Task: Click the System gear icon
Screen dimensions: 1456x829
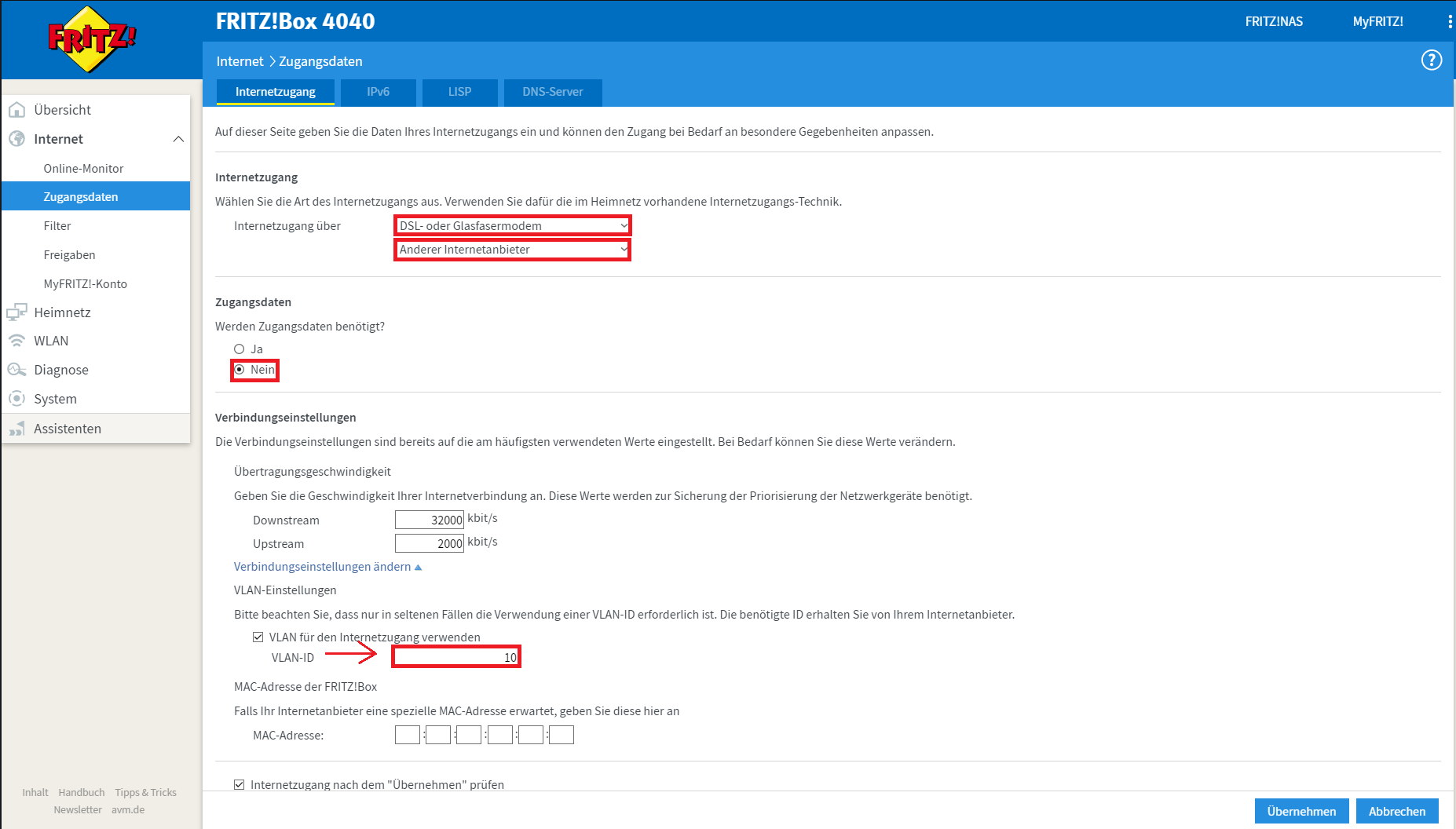Action: tap(16, 399)
